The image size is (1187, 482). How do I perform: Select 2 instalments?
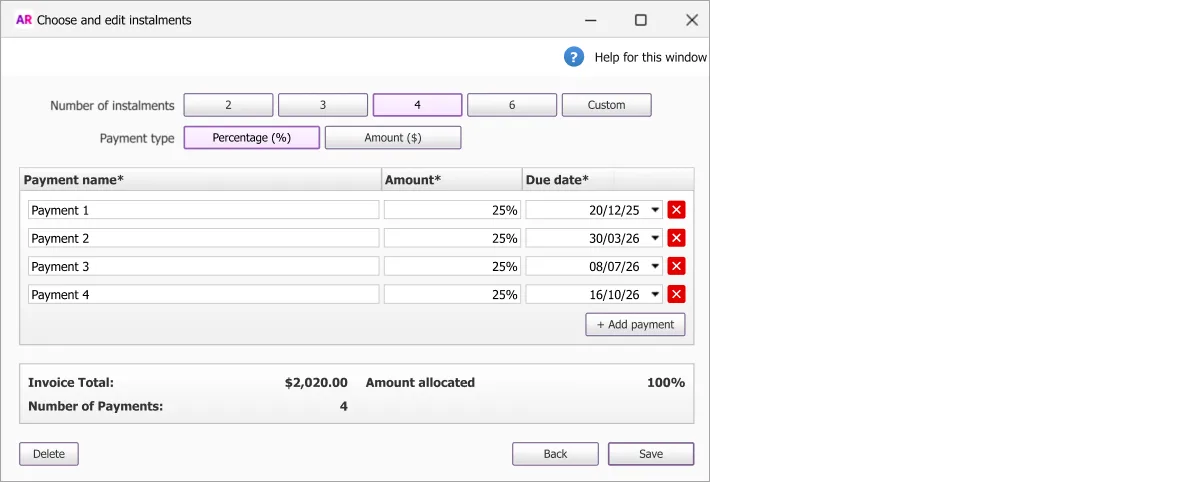tap(228, 105)
